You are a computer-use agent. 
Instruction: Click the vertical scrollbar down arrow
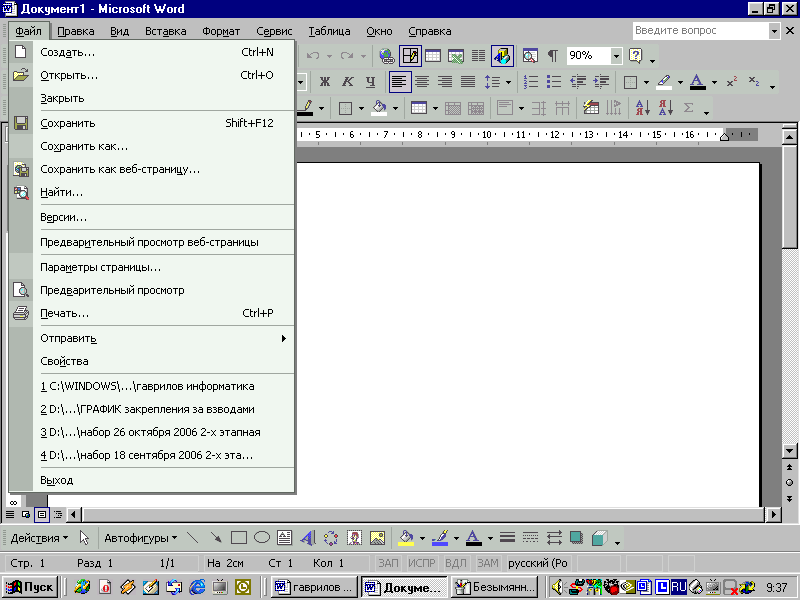[x=789, y=451]
